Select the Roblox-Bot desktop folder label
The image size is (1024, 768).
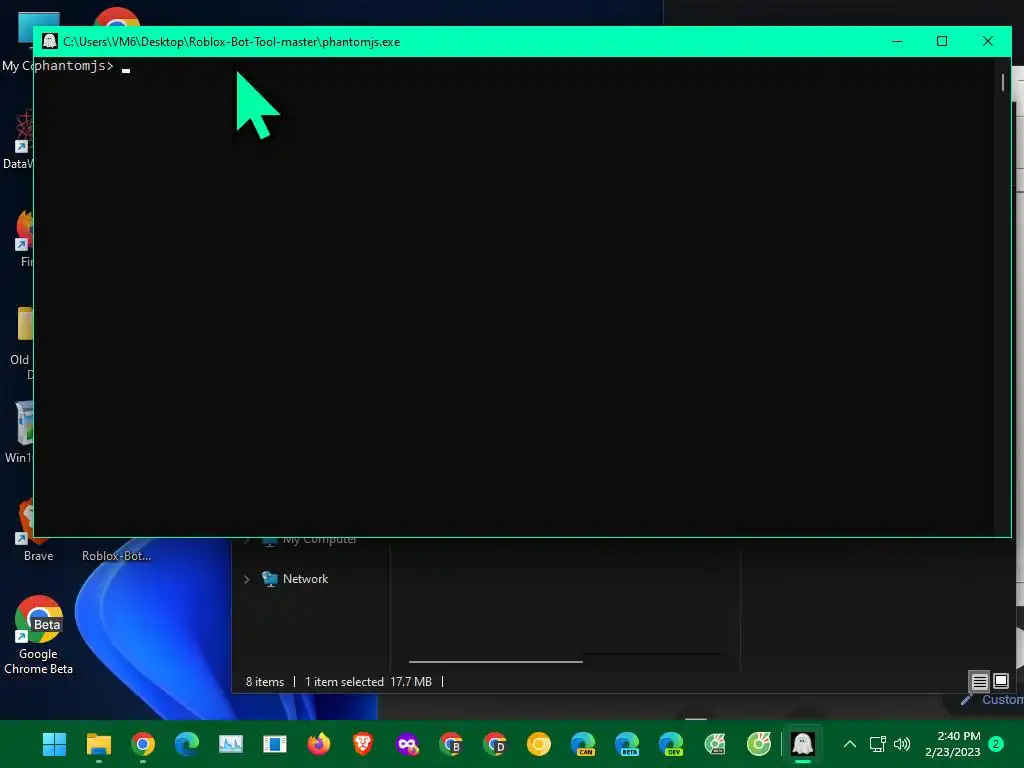116,556
